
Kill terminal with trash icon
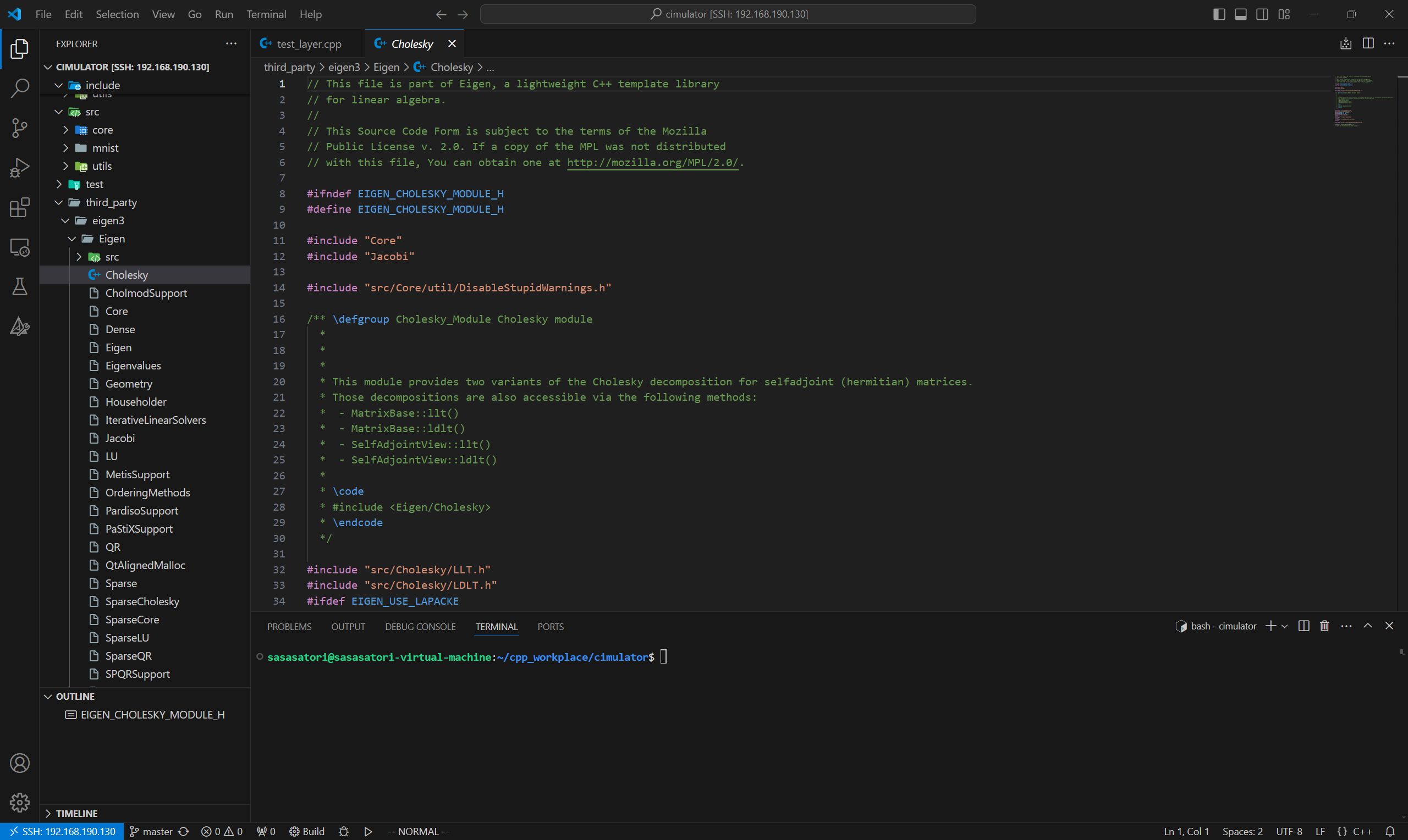pyautogui.click(x=1324, y=626)
